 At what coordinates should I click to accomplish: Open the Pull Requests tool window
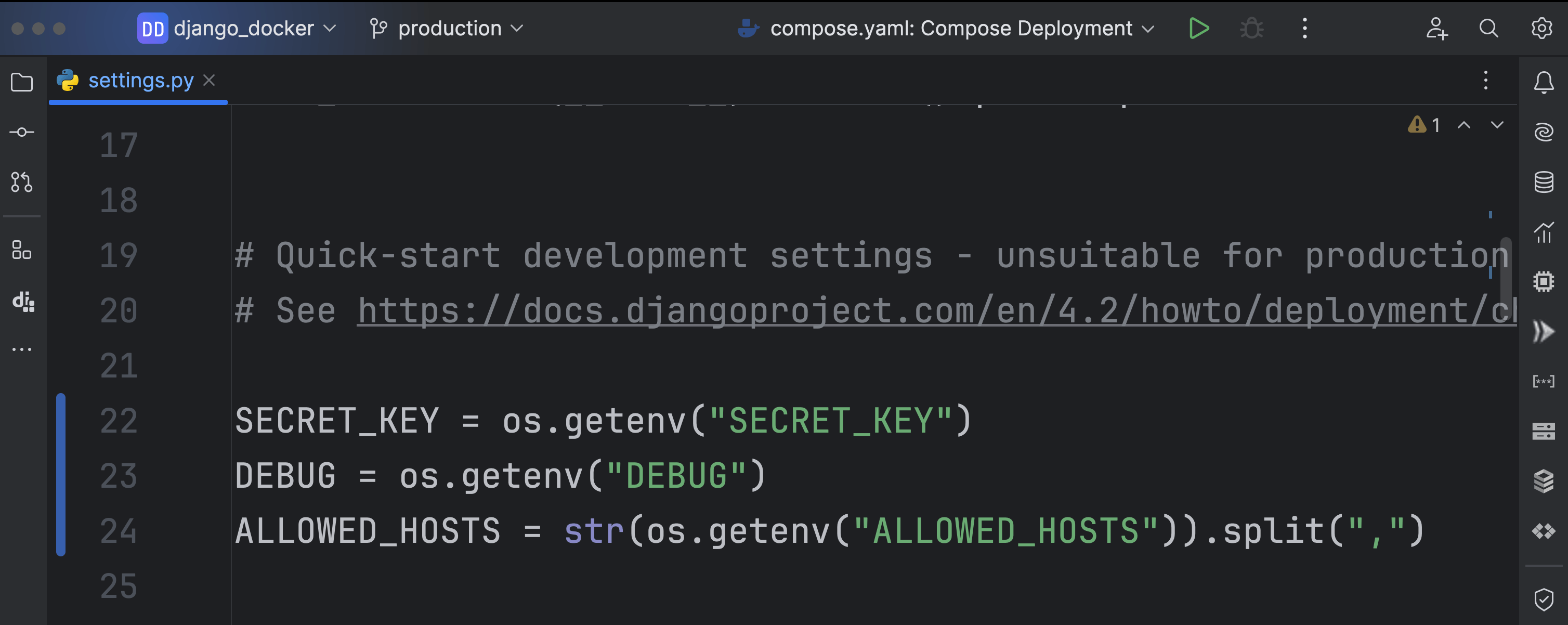click(22, 182)
